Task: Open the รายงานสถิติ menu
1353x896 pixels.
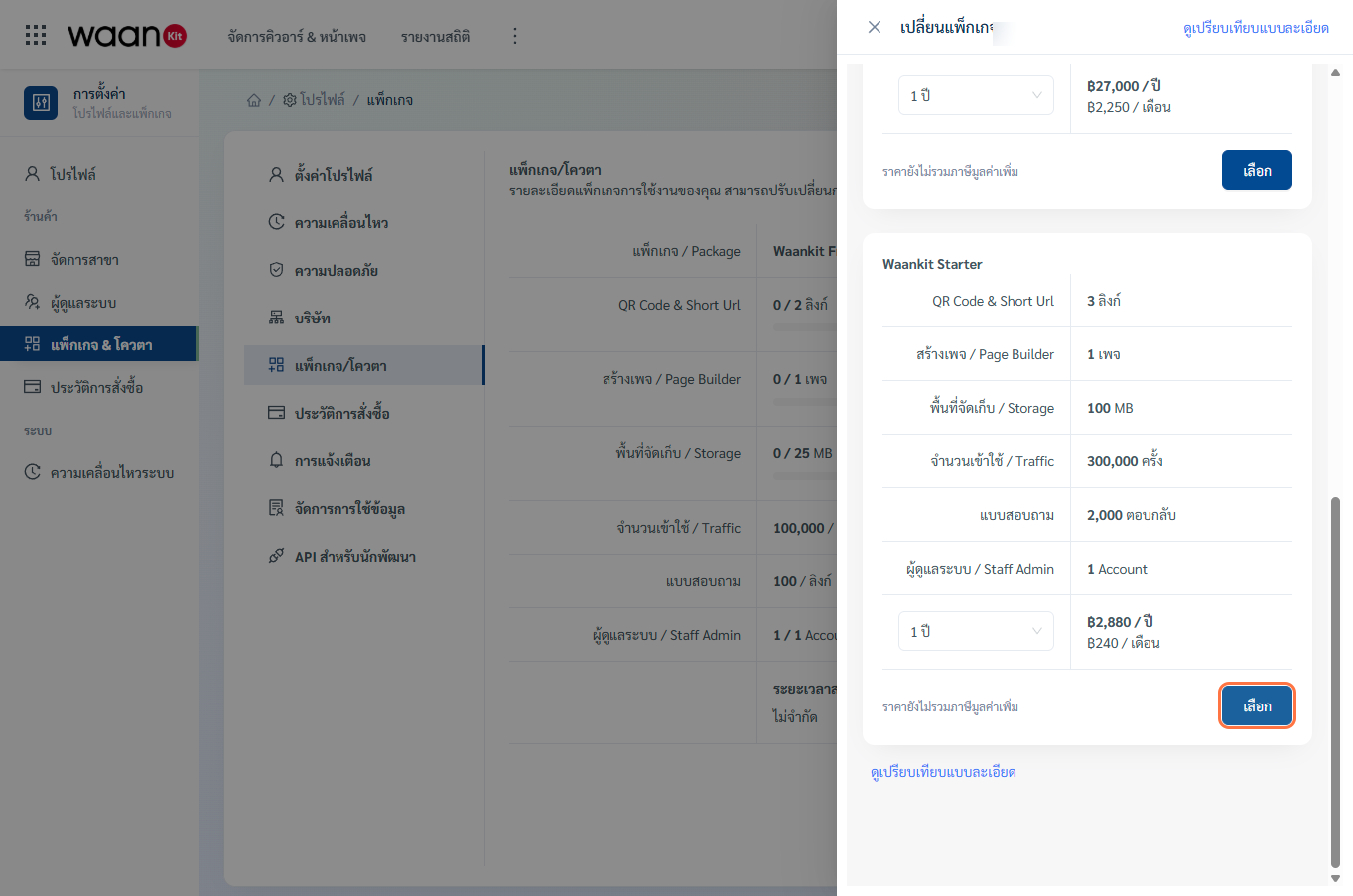Action: [x=436, y=37]
